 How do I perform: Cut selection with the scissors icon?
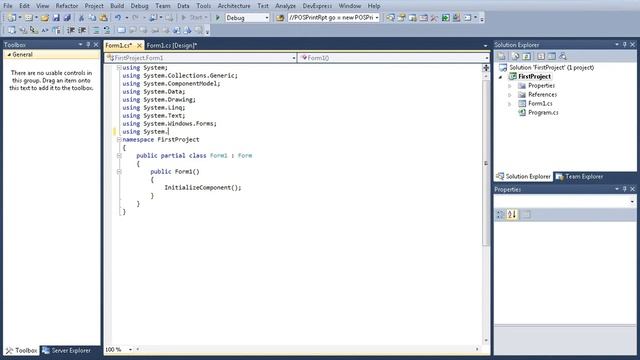(x=81, y=18)
